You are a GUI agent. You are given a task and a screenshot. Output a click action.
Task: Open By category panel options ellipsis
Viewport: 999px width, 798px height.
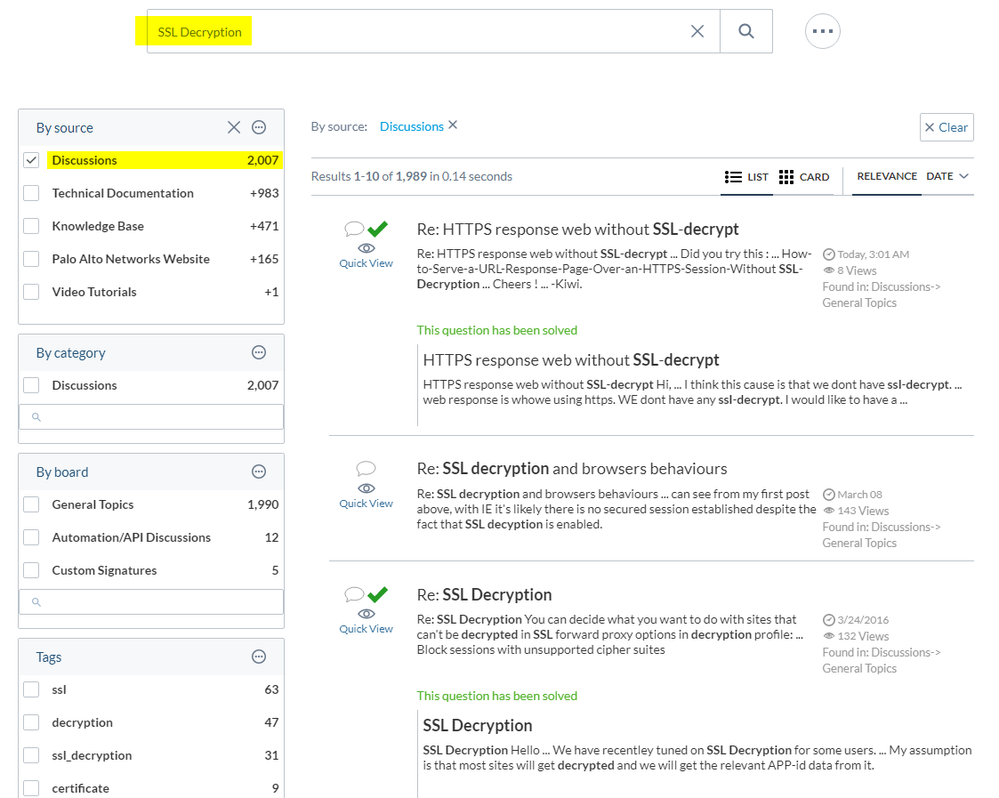(259, 352)
